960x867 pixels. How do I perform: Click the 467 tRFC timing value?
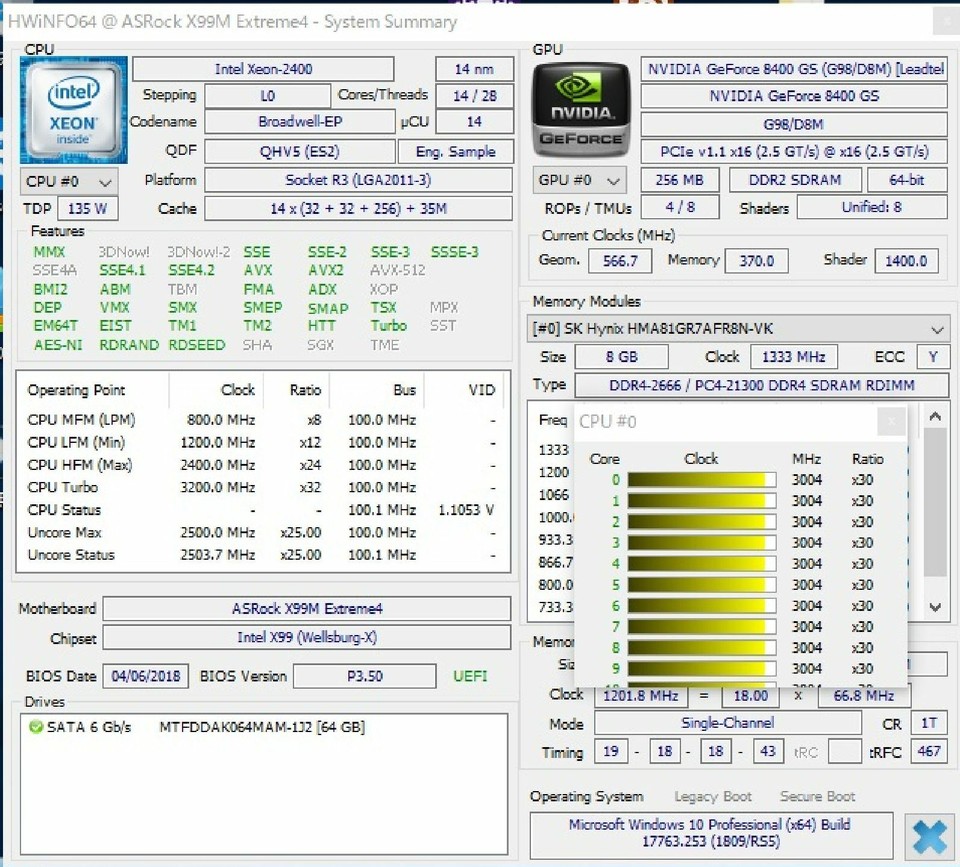pyautogui.click(x=929, y=751)
